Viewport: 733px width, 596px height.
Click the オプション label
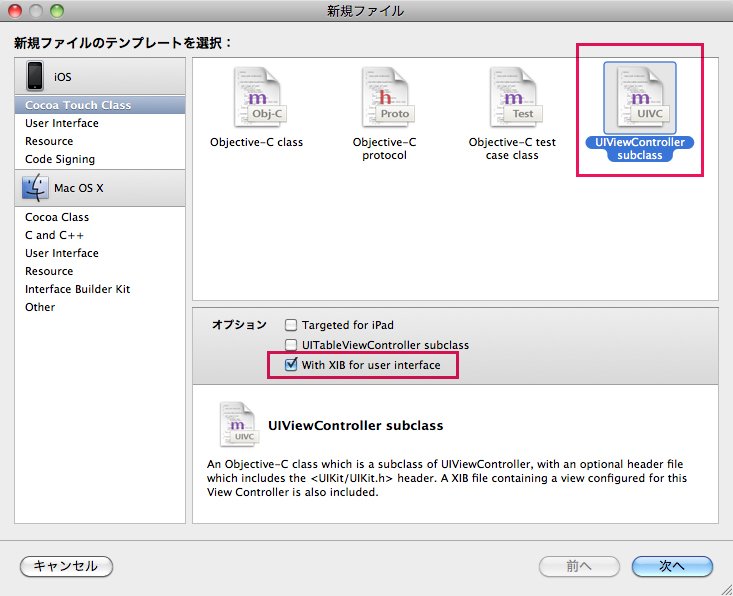pos(239,324)
